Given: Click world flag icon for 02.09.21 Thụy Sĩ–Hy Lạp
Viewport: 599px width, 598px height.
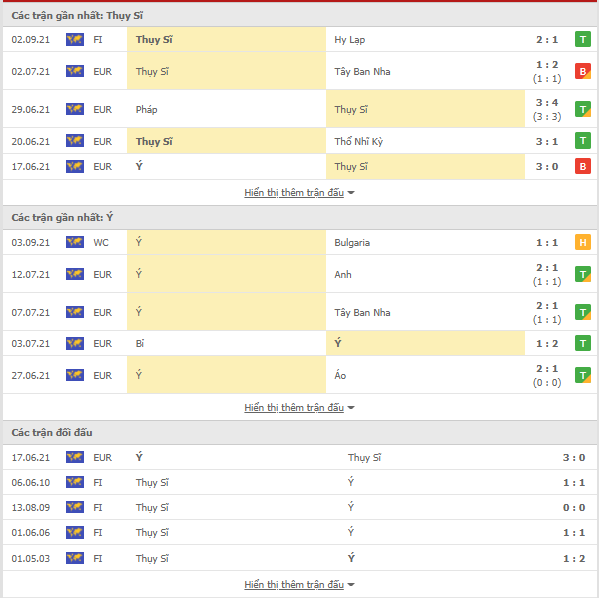Looking at the screenshot, I should (x=74, y=39).
